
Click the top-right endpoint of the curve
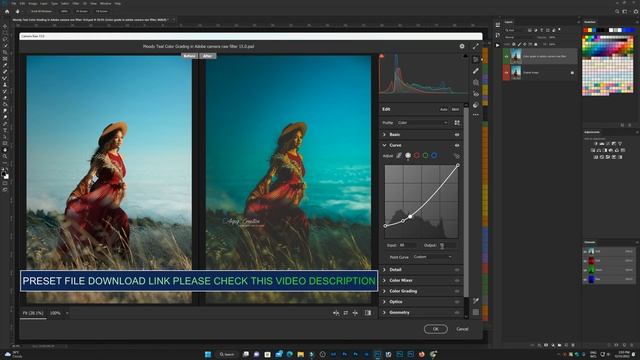(458, 165)
